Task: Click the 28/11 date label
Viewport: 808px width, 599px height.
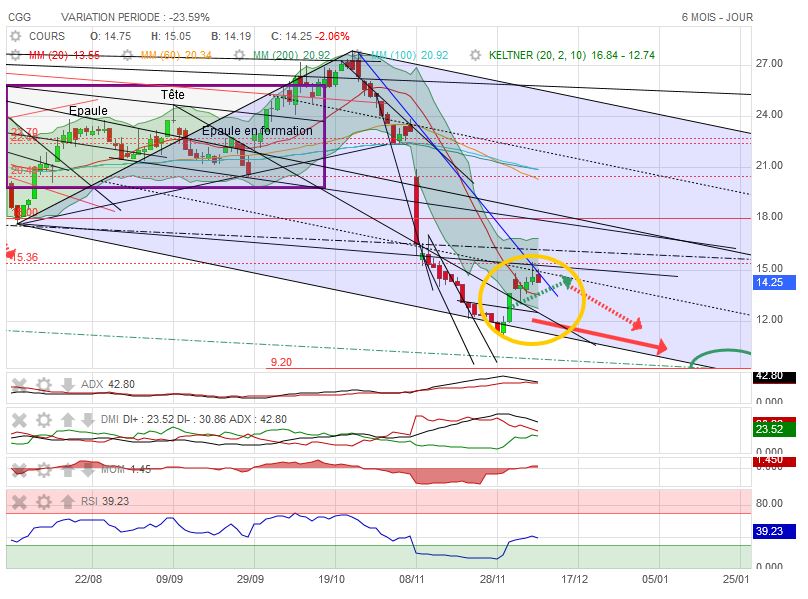Action: pyautogui.click(x=493, y=579)
